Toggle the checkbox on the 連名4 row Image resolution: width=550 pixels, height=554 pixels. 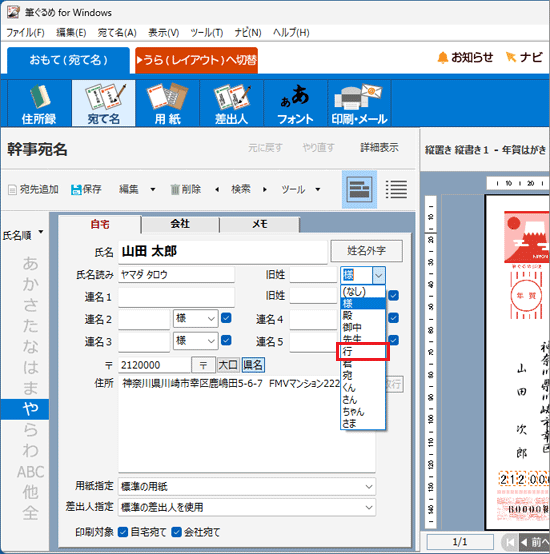(x=394, y=318)
